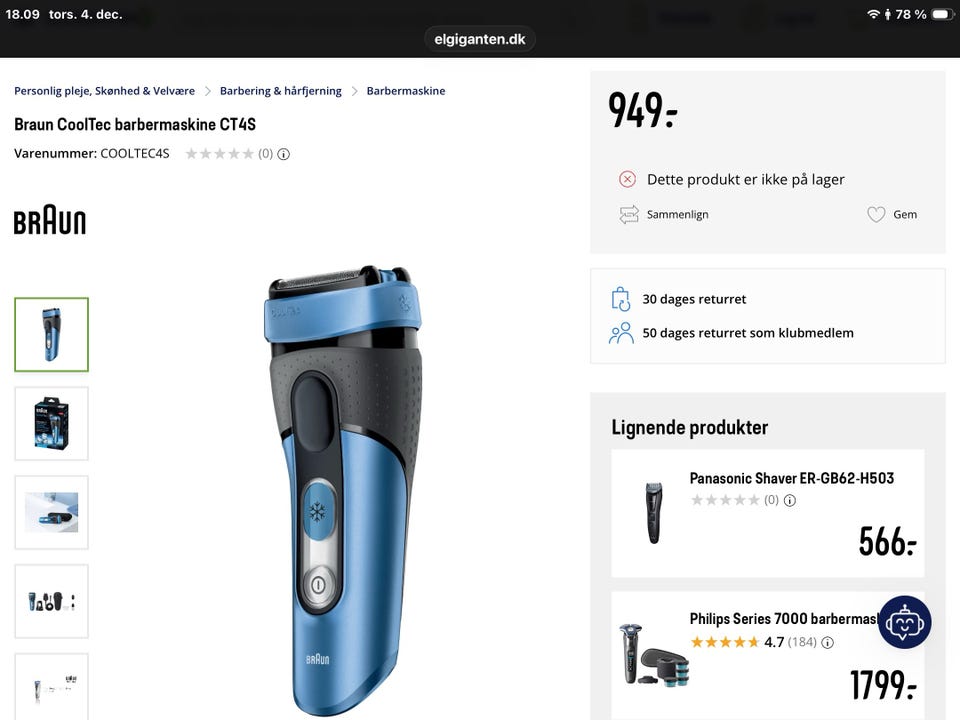The image size is (960, 720).
Task: Open rating info icon beside product stars
Action: (283, 154)
